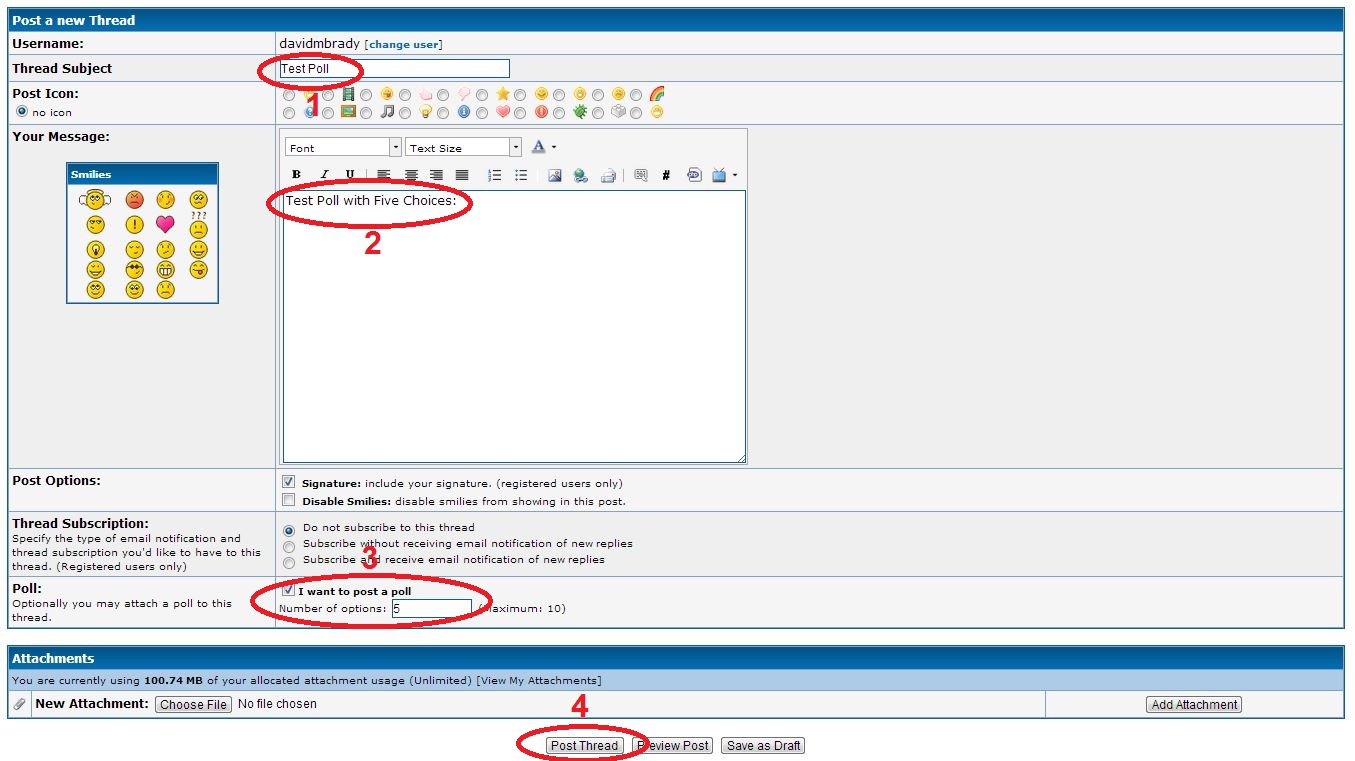Open the video embed dropdown arrow
1355x761 pixels.
pos(735,176)
